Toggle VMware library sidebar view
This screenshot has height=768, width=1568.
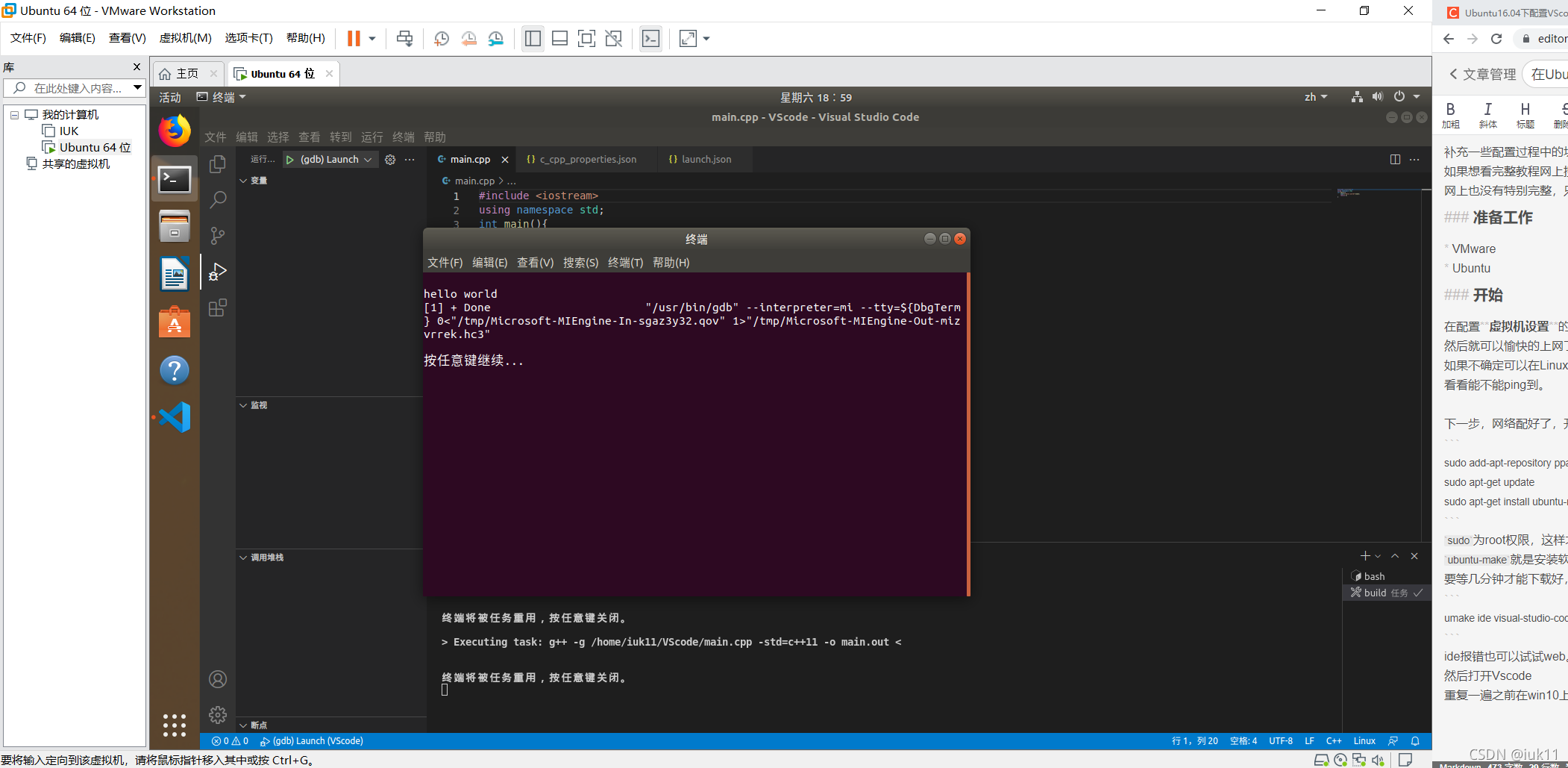pyautogui.click(x=533, y=39)
